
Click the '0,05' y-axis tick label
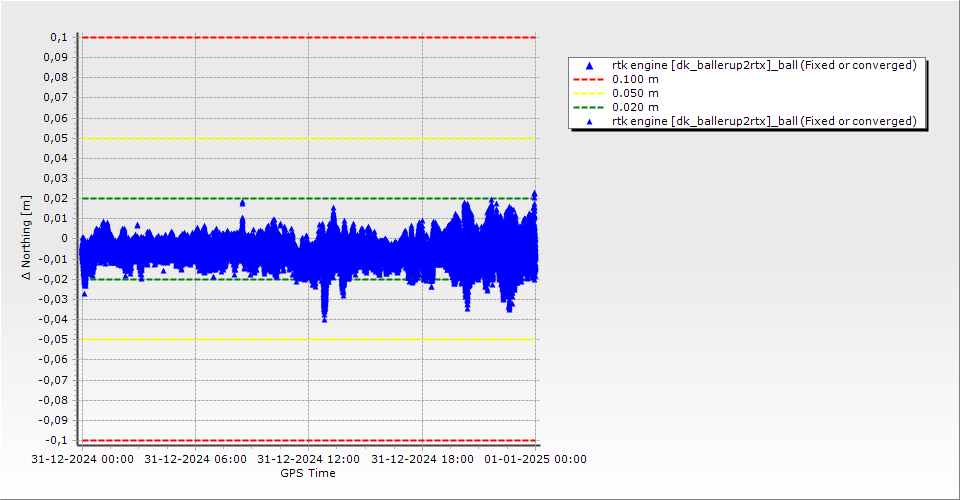coord(56,138)
